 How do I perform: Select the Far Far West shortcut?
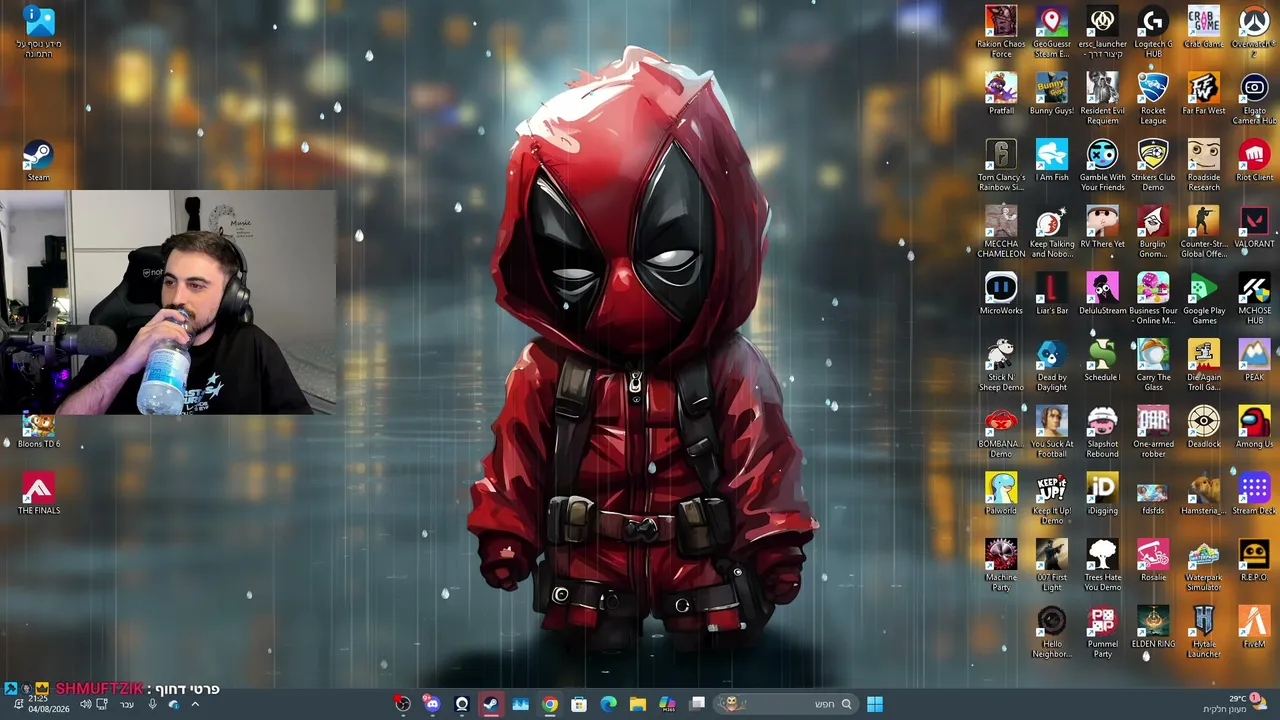point(1204,94)
